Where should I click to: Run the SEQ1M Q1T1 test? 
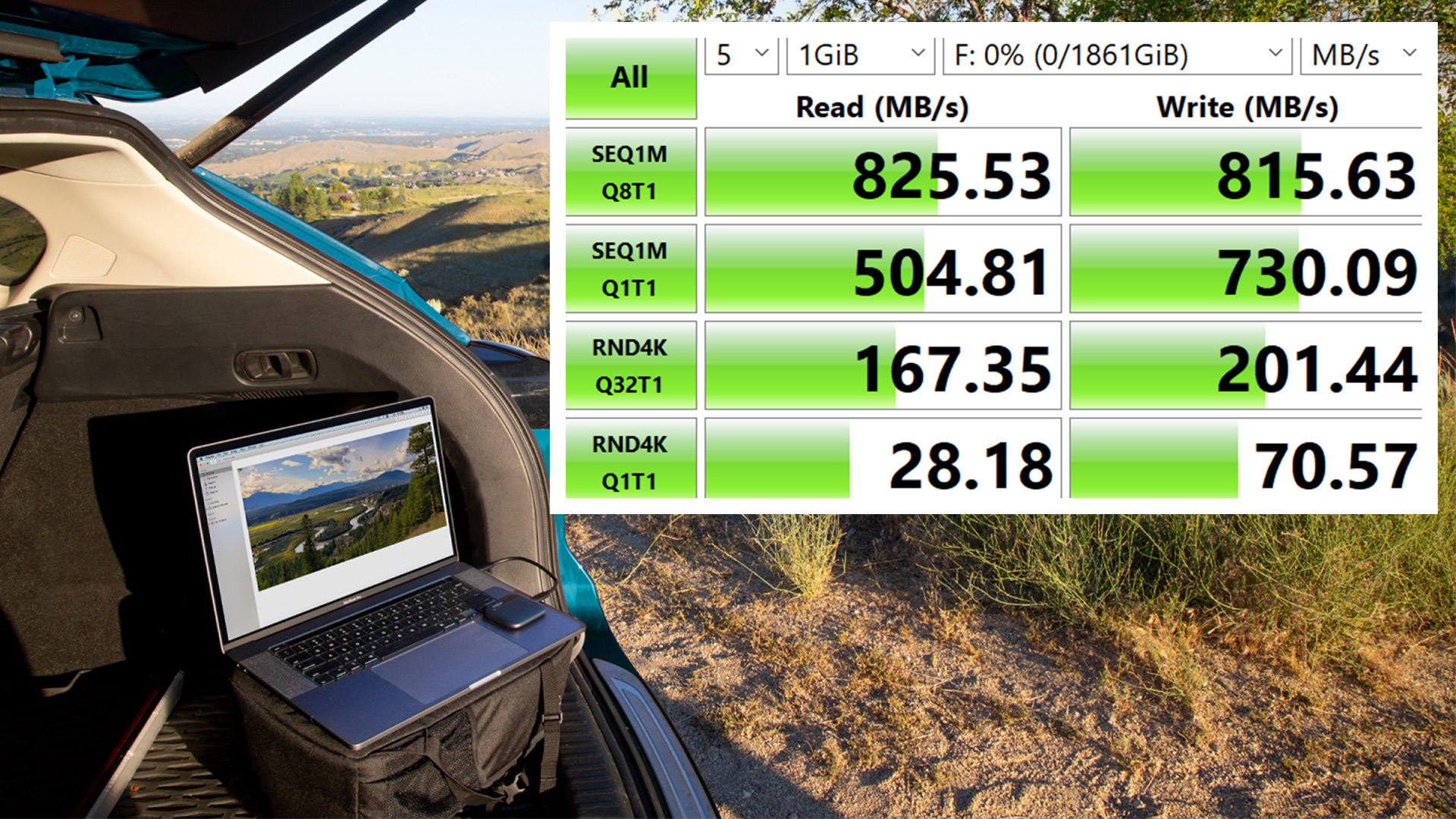(630, 268)
